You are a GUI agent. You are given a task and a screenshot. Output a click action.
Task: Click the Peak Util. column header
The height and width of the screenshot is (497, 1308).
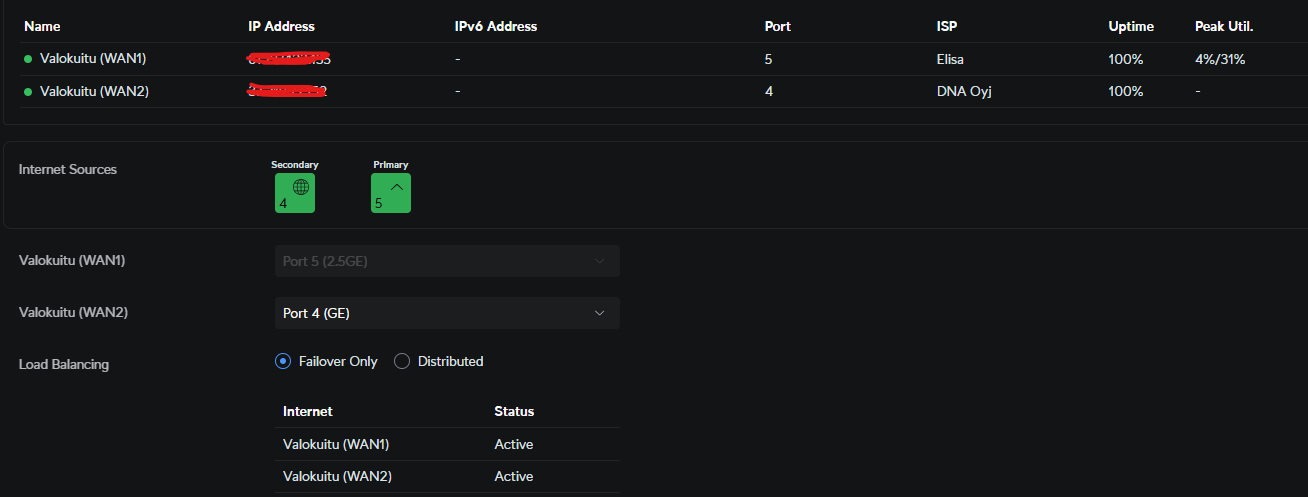pyautogui.click(x=1224, y=26)
